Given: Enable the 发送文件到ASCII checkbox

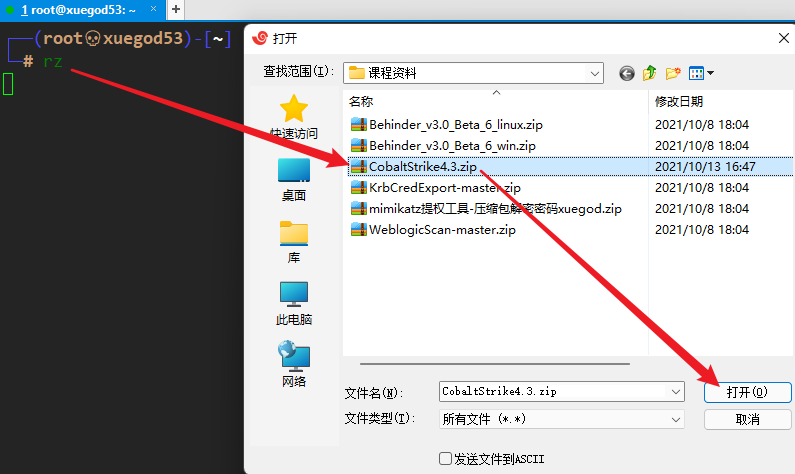Looking at the screenshot, I should click(x=445, y=459).
